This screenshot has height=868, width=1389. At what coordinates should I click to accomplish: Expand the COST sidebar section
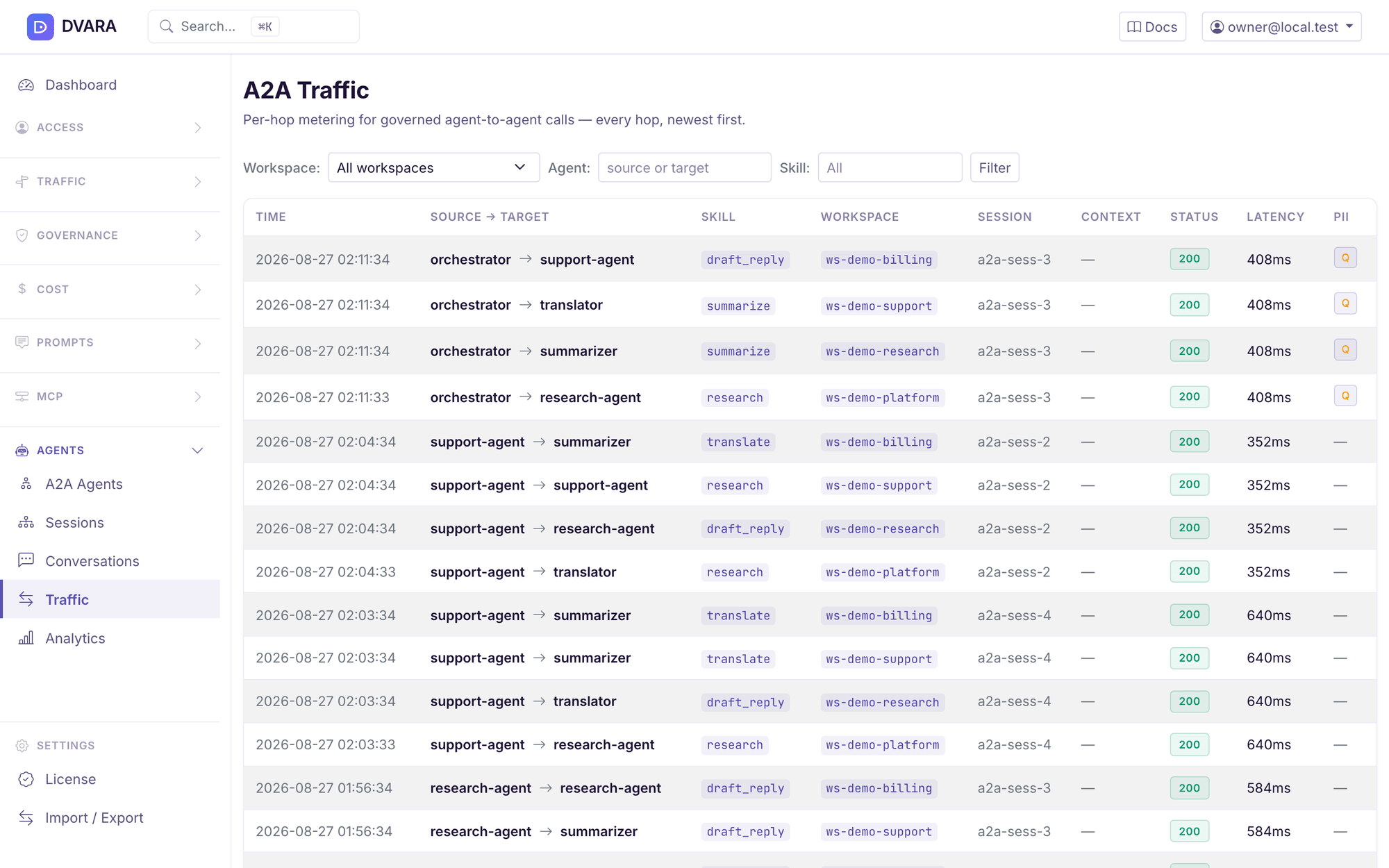coord(110,290)
